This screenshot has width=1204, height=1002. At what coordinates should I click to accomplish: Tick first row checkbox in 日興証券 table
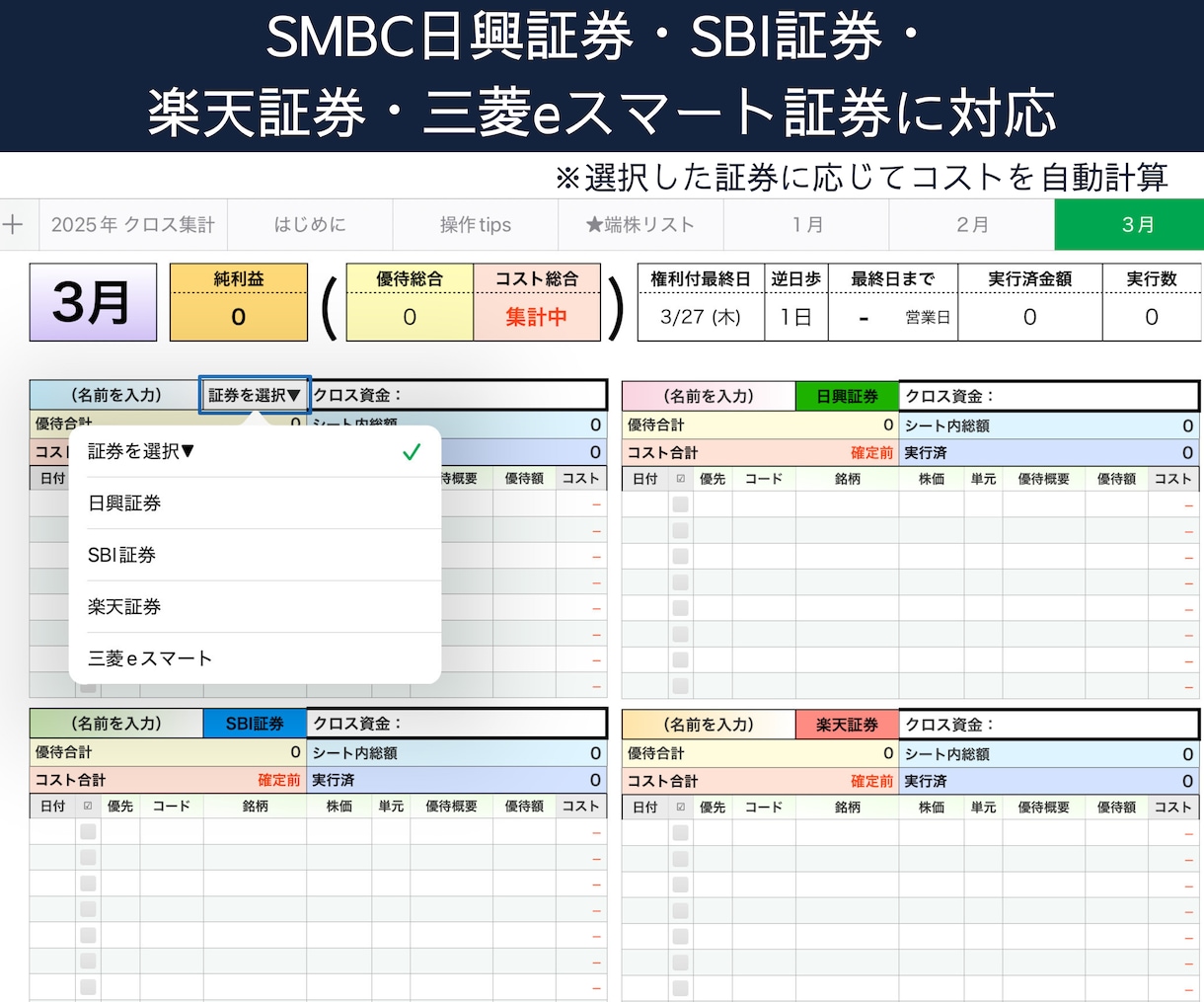(680, 504)
